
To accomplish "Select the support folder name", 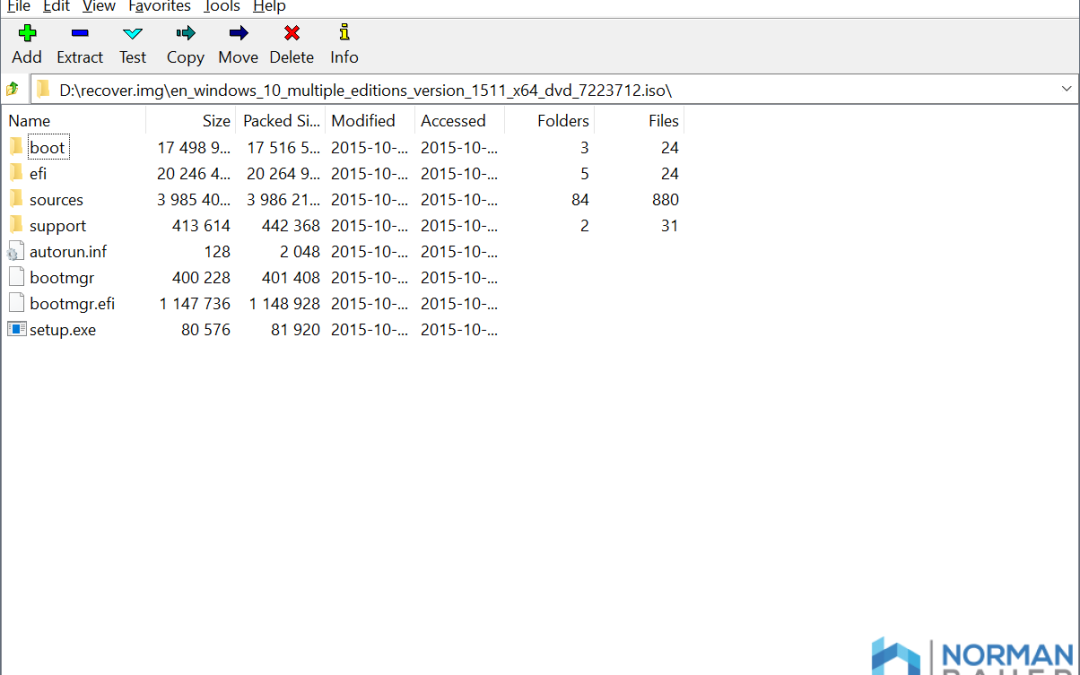I will pyautogui.click(x=57, y=226).
